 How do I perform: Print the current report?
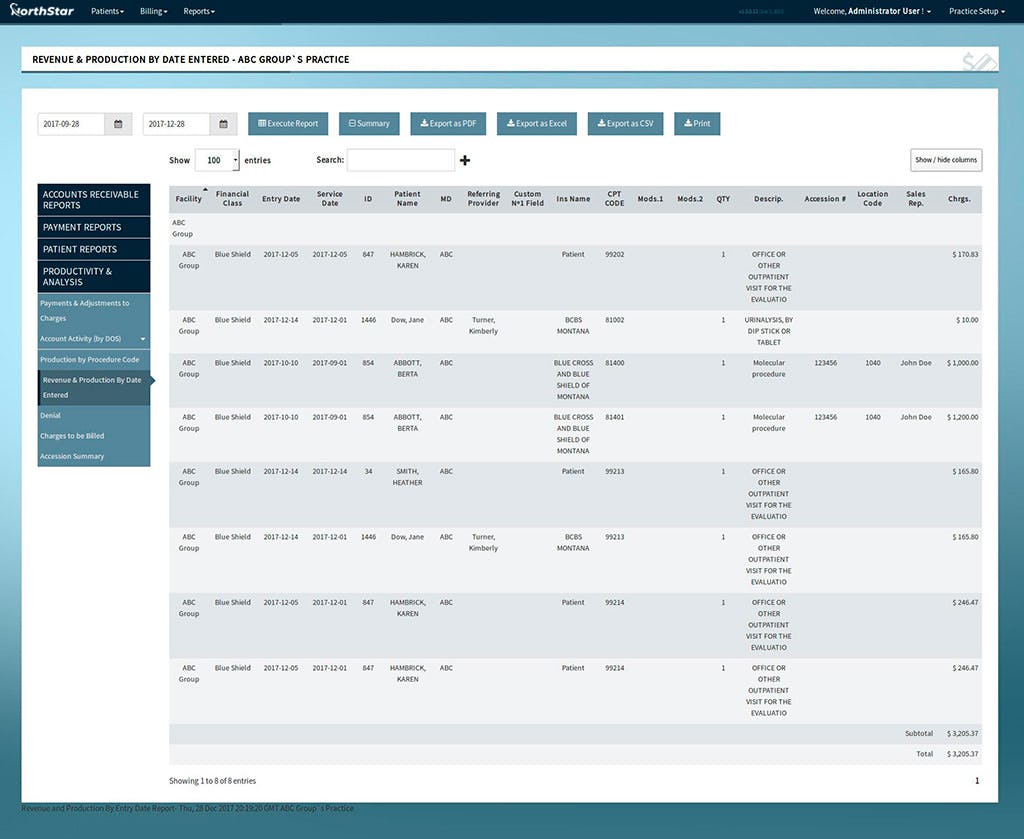(696, 123)
